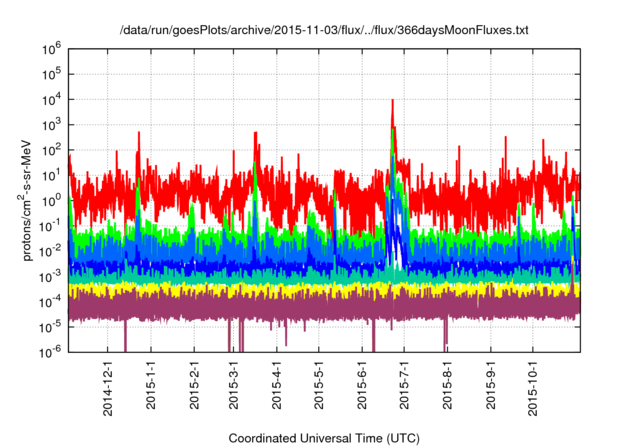Click the 10^-5 y-axis tick label
640x448 pixels.
click(50, 327)
